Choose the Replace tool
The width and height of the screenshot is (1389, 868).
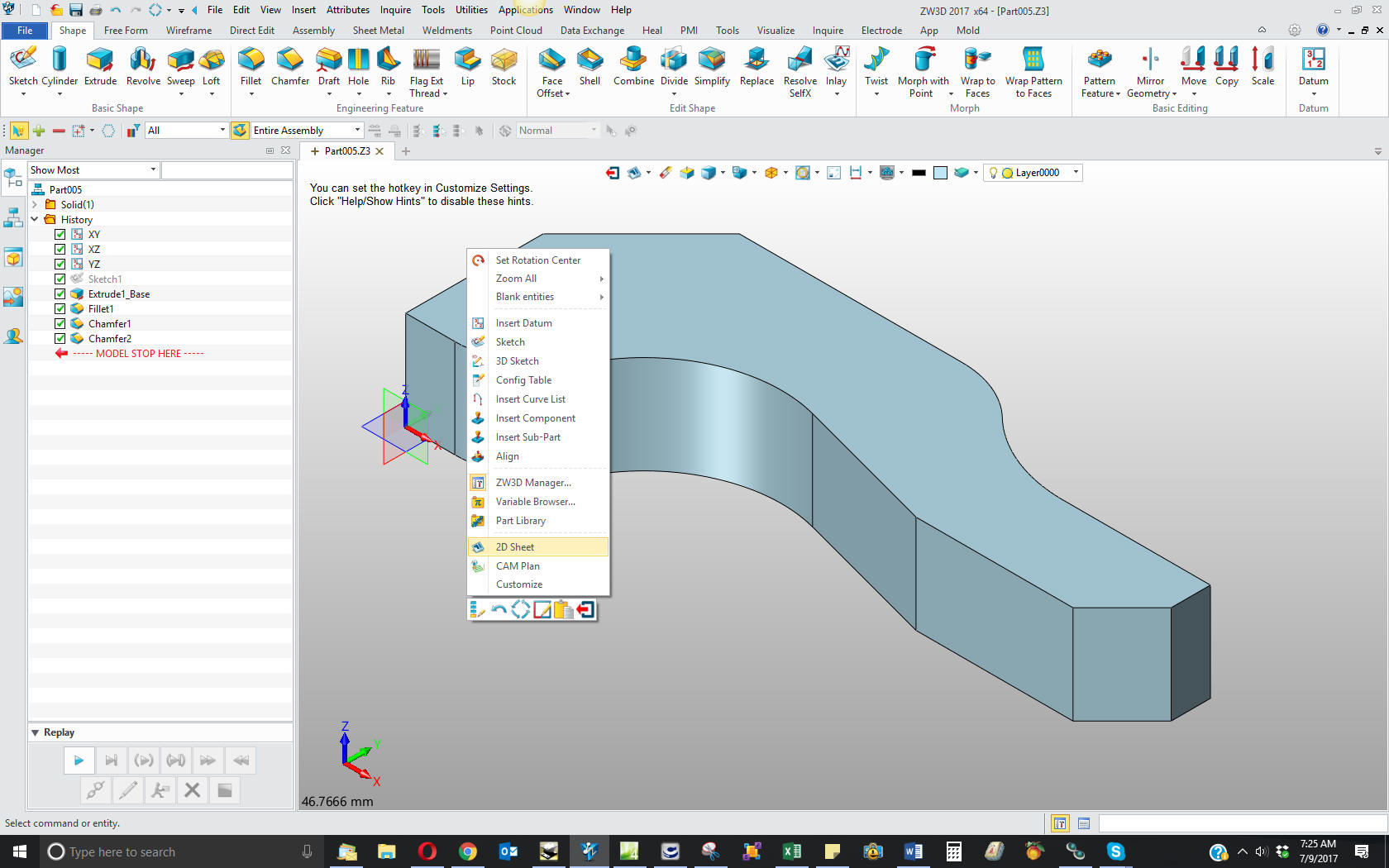pos(757,66)
